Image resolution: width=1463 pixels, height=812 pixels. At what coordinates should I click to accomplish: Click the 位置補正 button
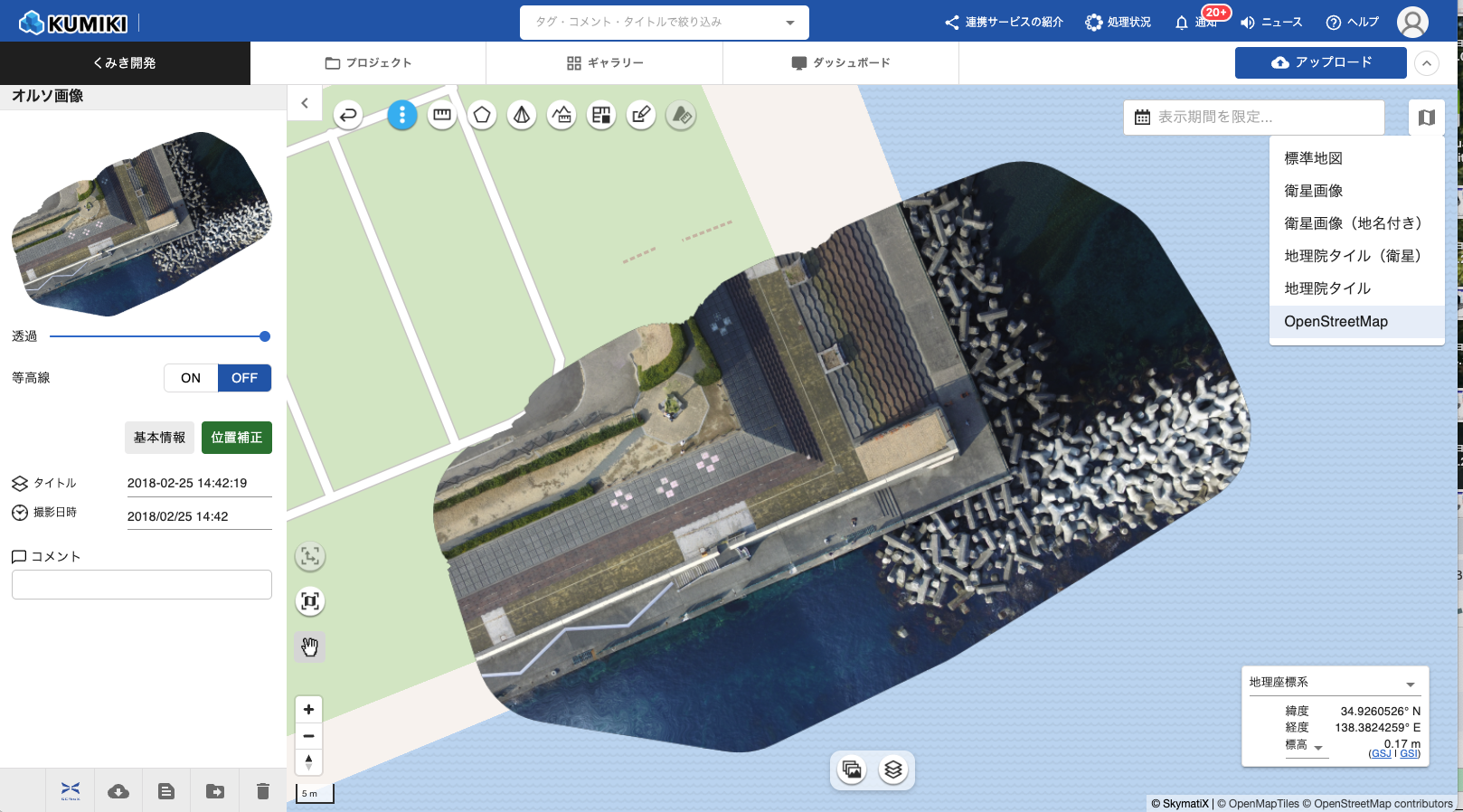click(236, 438)
